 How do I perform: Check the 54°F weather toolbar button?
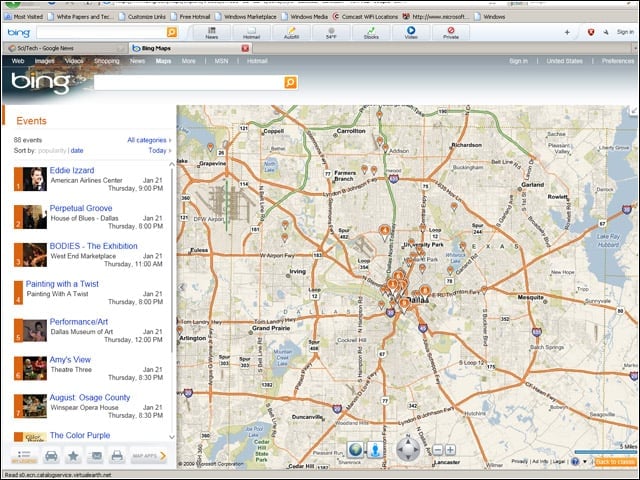click(331, 33)
